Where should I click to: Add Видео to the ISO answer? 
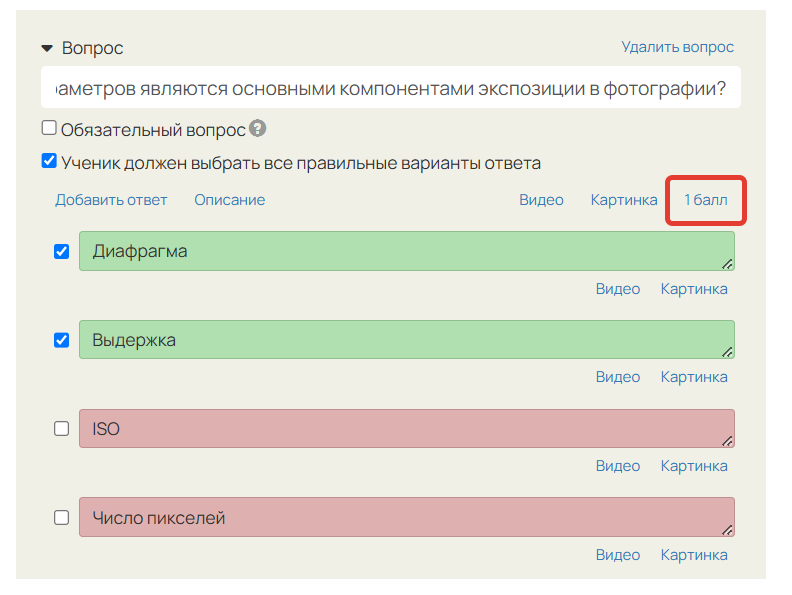(618, 466)
